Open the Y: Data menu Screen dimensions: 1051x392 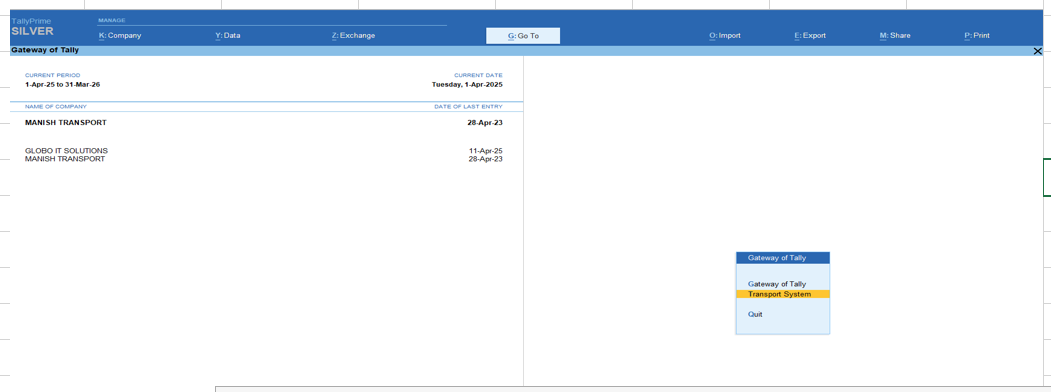point(228,36)
